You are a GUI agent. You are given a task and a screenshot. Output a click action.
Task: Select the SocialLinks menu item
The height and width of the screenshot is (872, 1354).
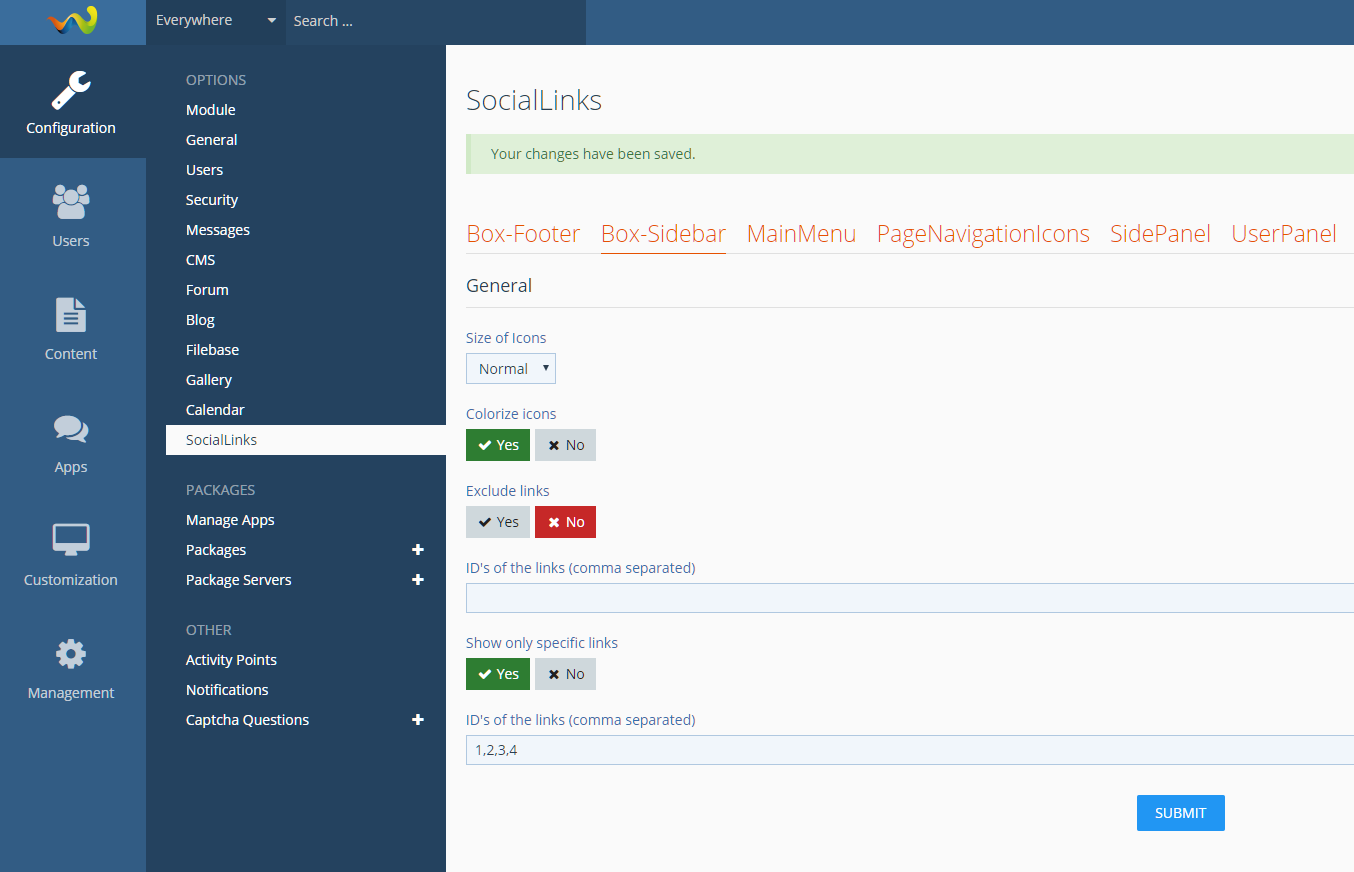tap(306, 440)
